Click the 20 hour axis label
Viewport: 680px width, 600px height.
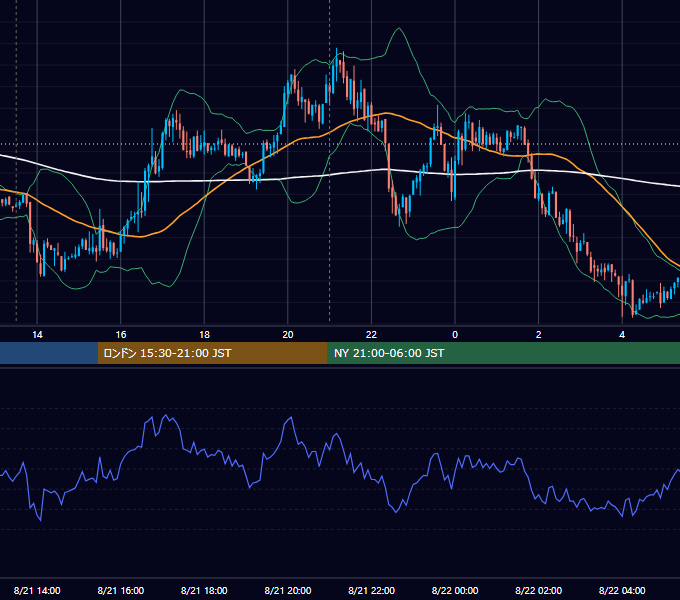(x=288, y=335)
